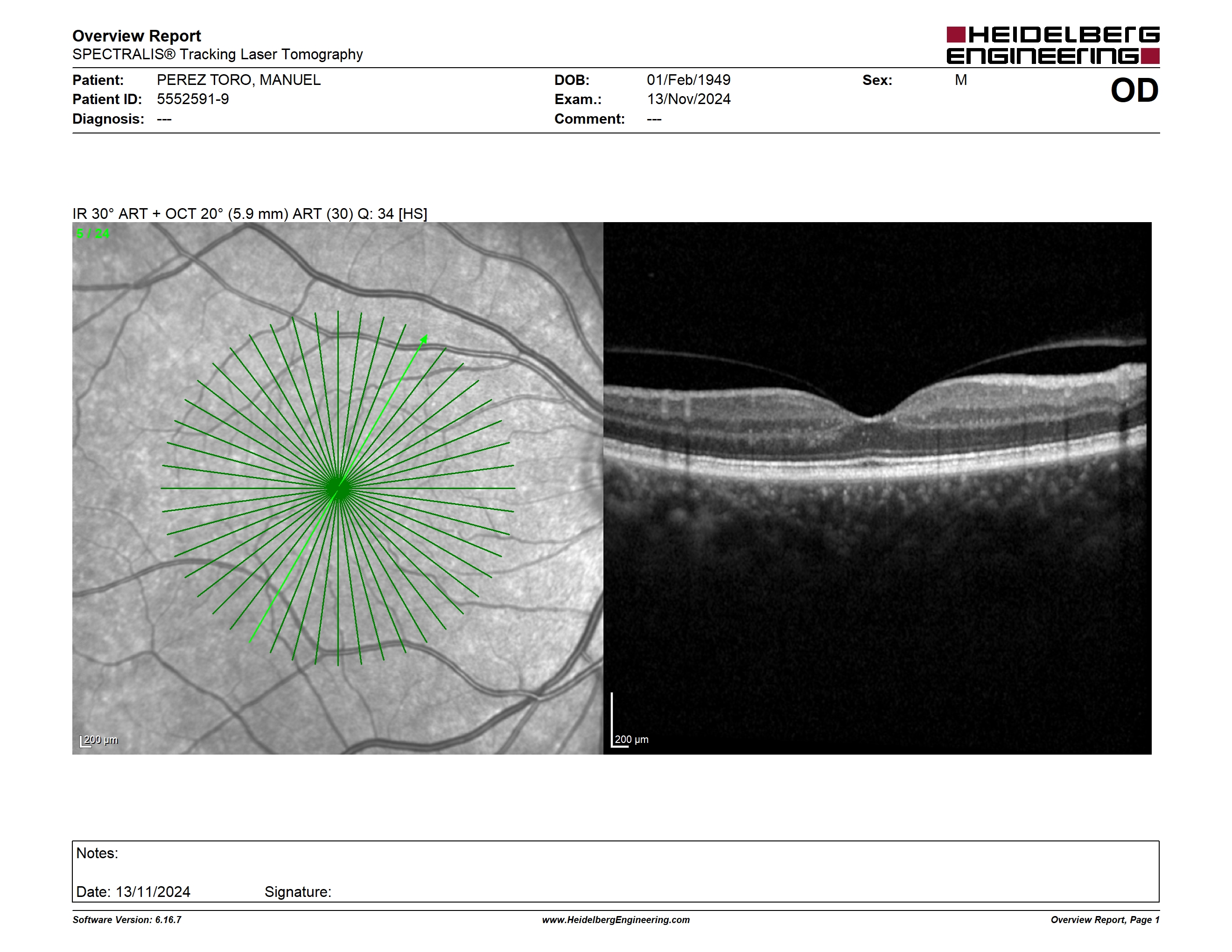Click the 'Date: 13/11/2024' text
Viewport: 1232px width, 952px height.
(133, 892)
